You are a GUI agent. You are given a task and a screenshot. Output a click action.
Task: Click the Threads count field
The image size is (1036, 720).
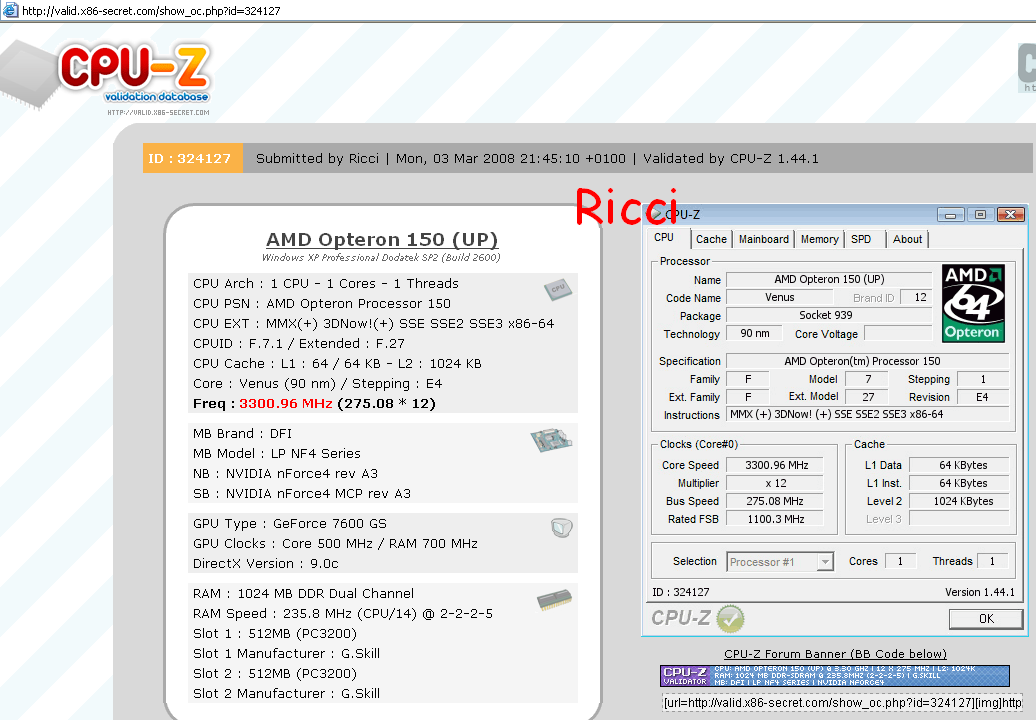coord(992,561)
